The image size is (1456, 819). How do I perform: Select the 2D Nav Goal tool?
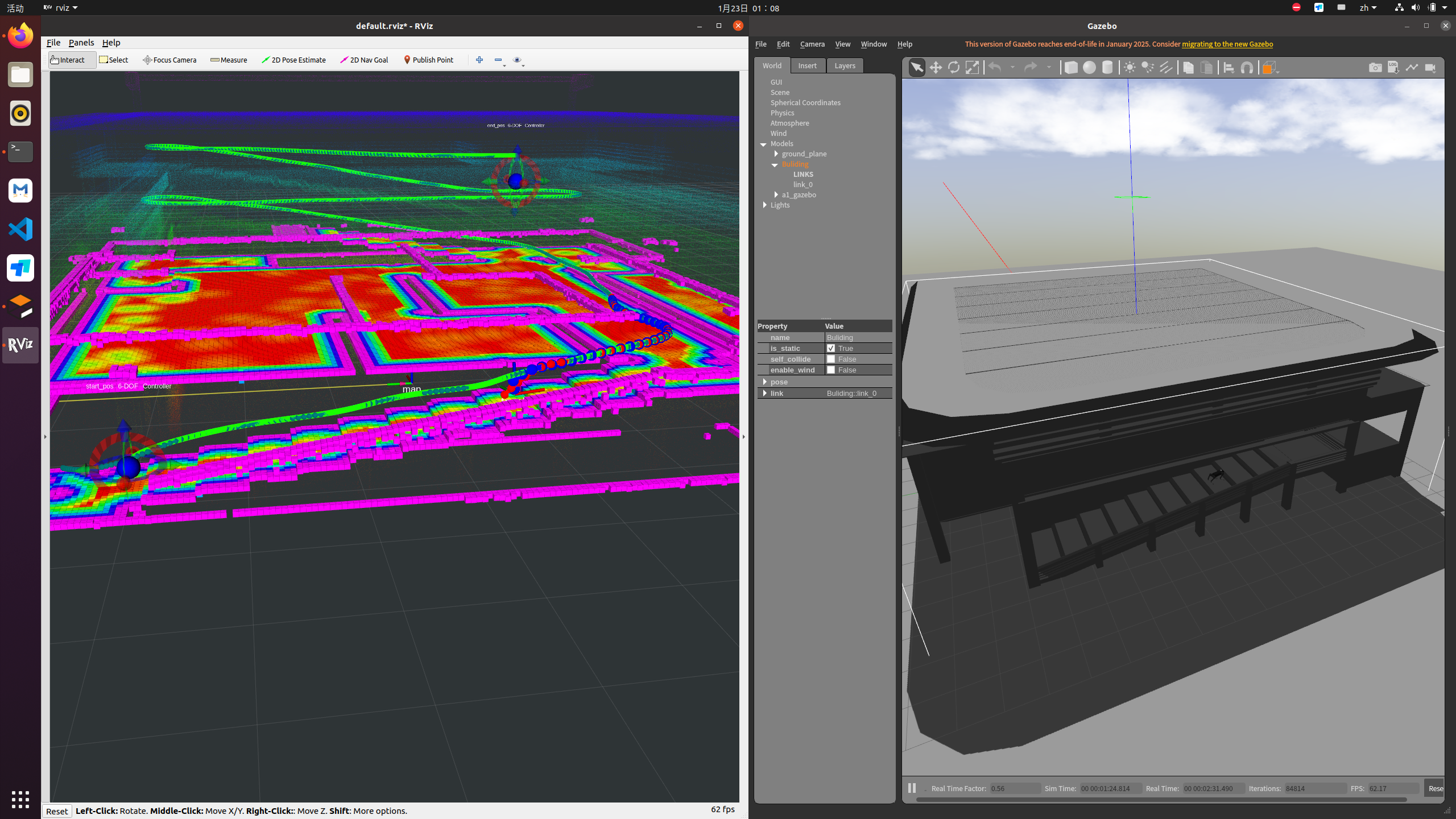click(x=364, y=60)
